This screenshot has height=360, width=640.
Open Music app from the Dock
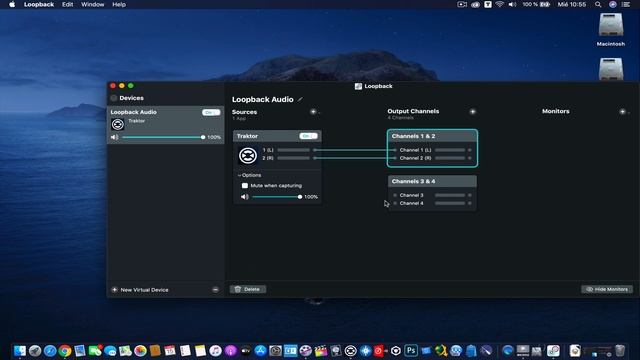point(215,351)
